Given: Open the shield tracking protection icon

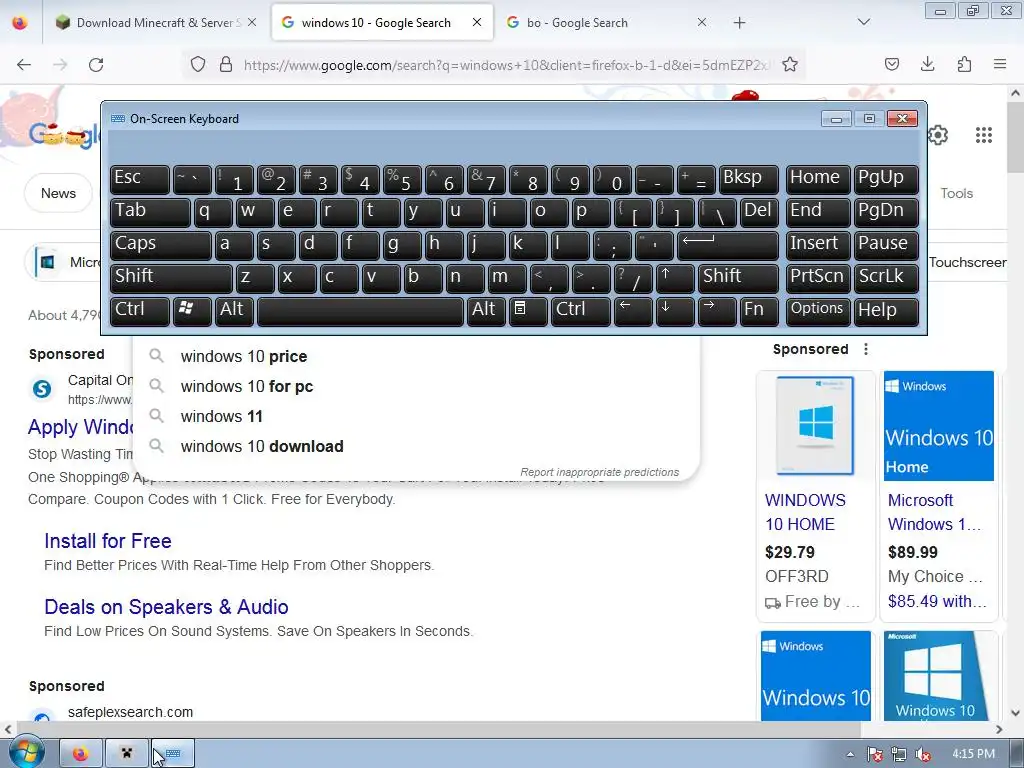Looking at the screenshot, I should click(198, 64).
